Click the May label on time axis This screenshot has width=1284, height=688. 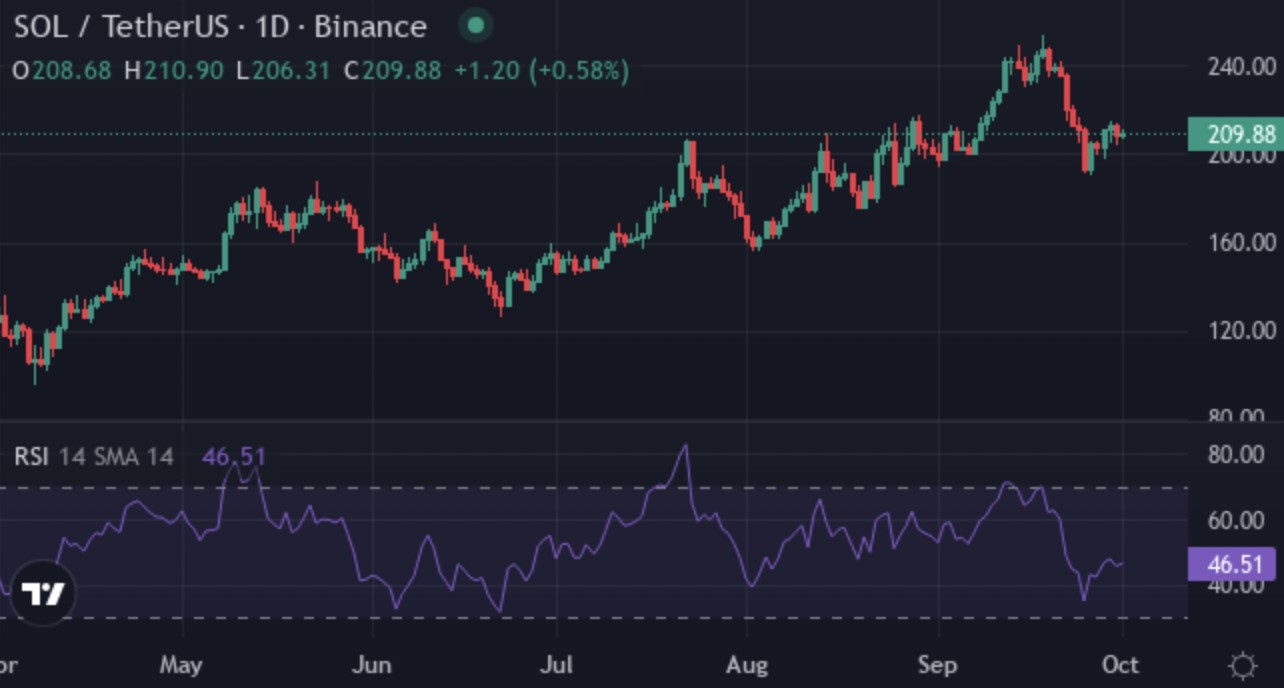tap(181, 665)
